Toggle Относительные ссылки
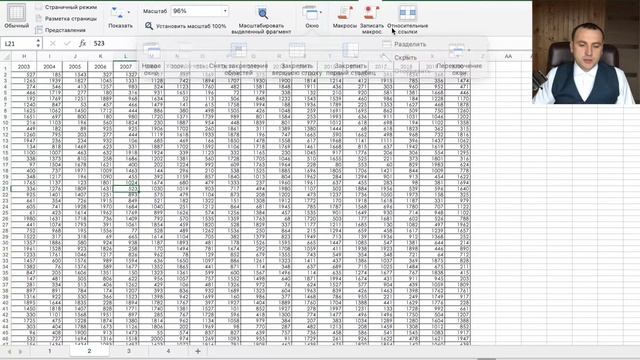 tap(407, 20)
